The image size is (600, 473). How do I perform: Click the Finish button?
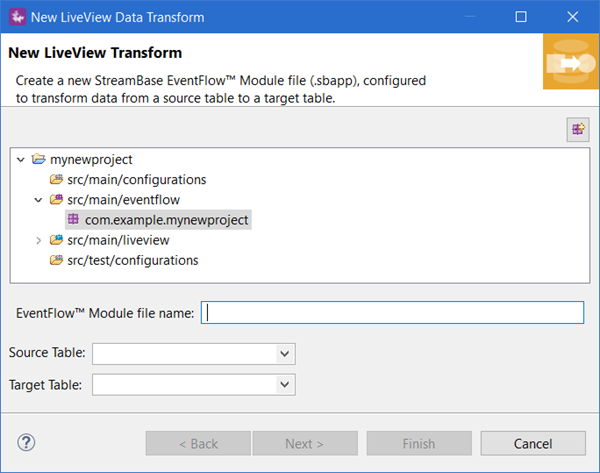(x=419, y=443)
